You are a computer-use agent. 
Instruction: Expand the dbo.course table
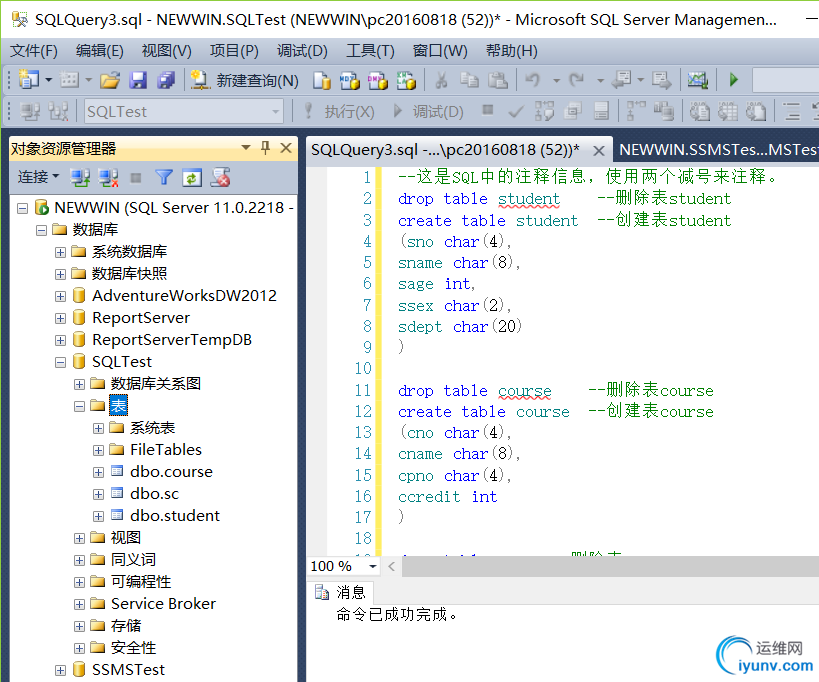point(98,472)
